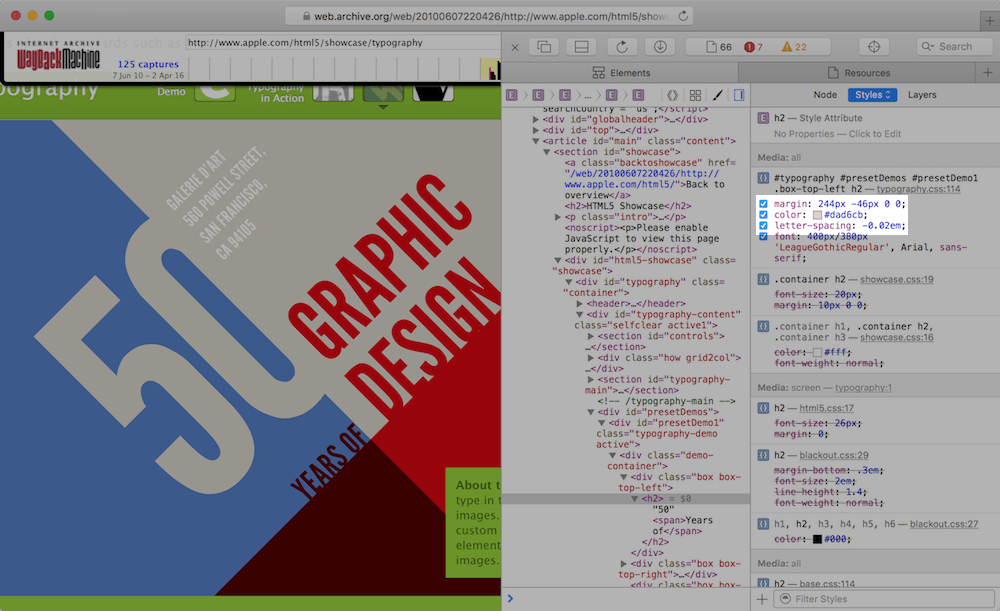Add a new style rule with plus
Viewport: 1000px width, 611px height.
click(762, 599)
